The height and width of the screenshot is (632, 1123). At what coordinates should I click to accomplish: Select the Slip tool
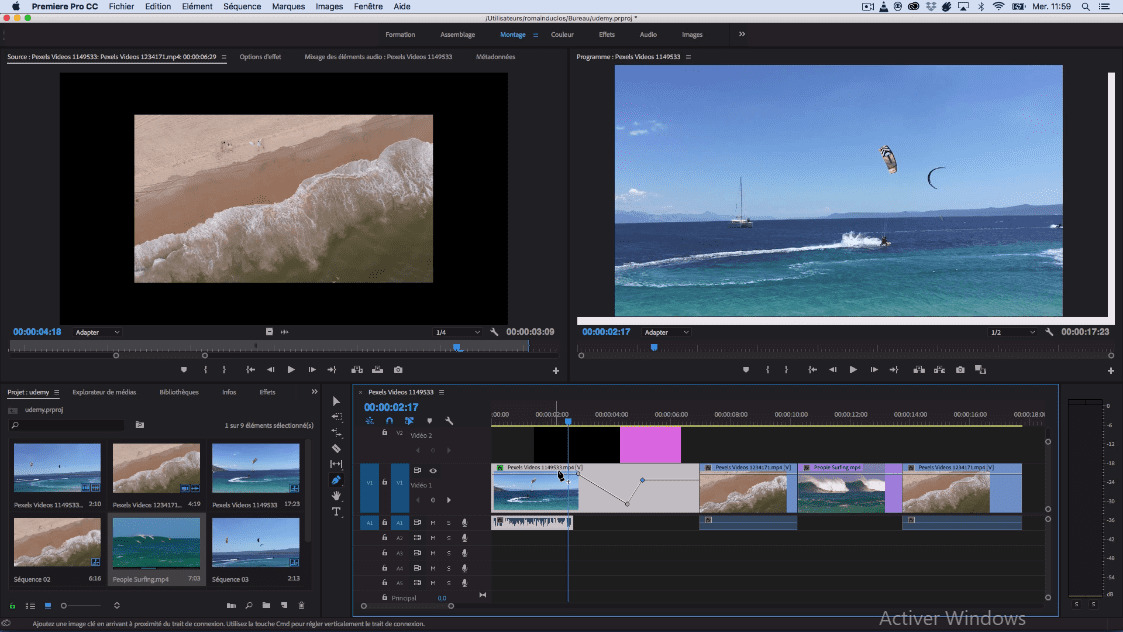click(336, 464)
